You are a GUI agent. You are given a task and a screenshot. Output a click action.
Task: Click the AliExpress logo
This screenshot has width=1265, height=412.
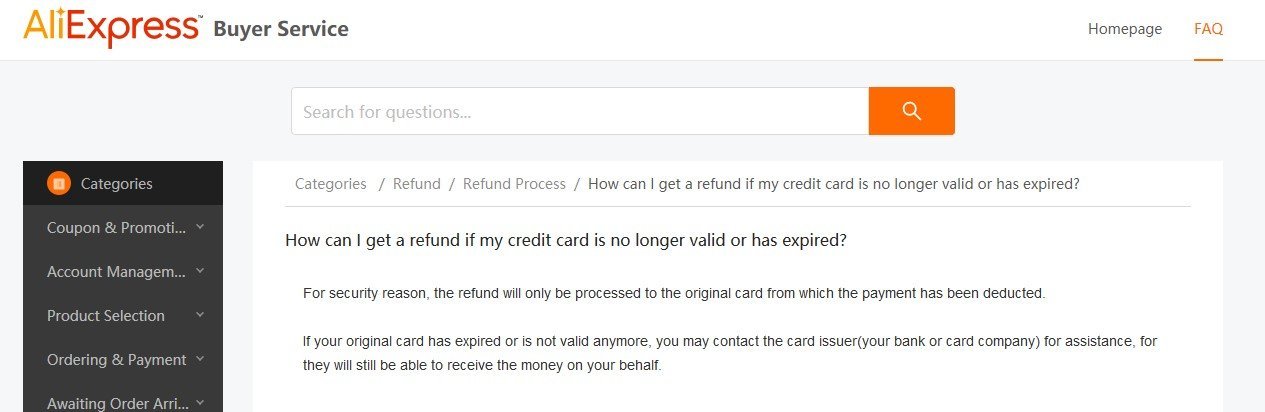tap(110, 28)
